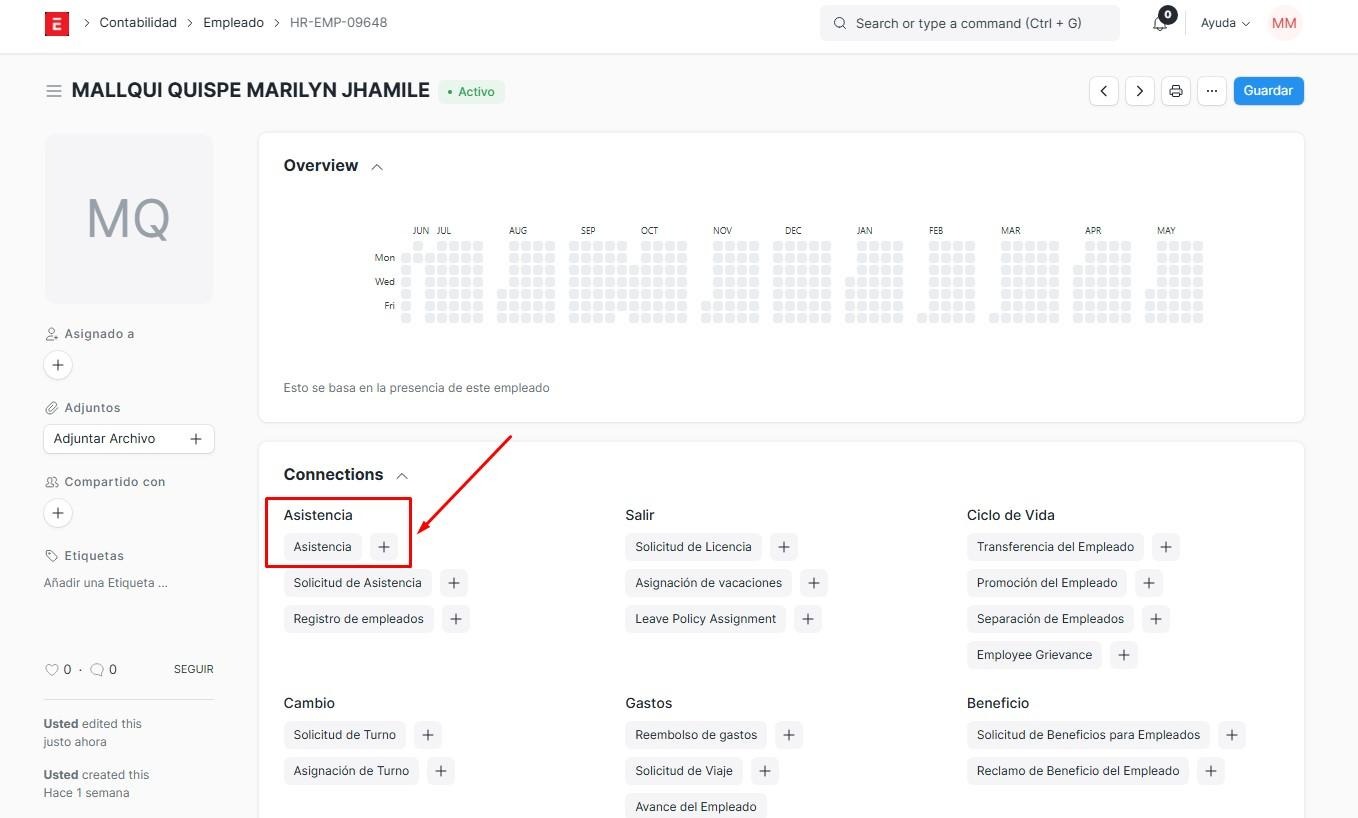
Task: Open the notifications bell
Action: click(x=1160, y=23)
